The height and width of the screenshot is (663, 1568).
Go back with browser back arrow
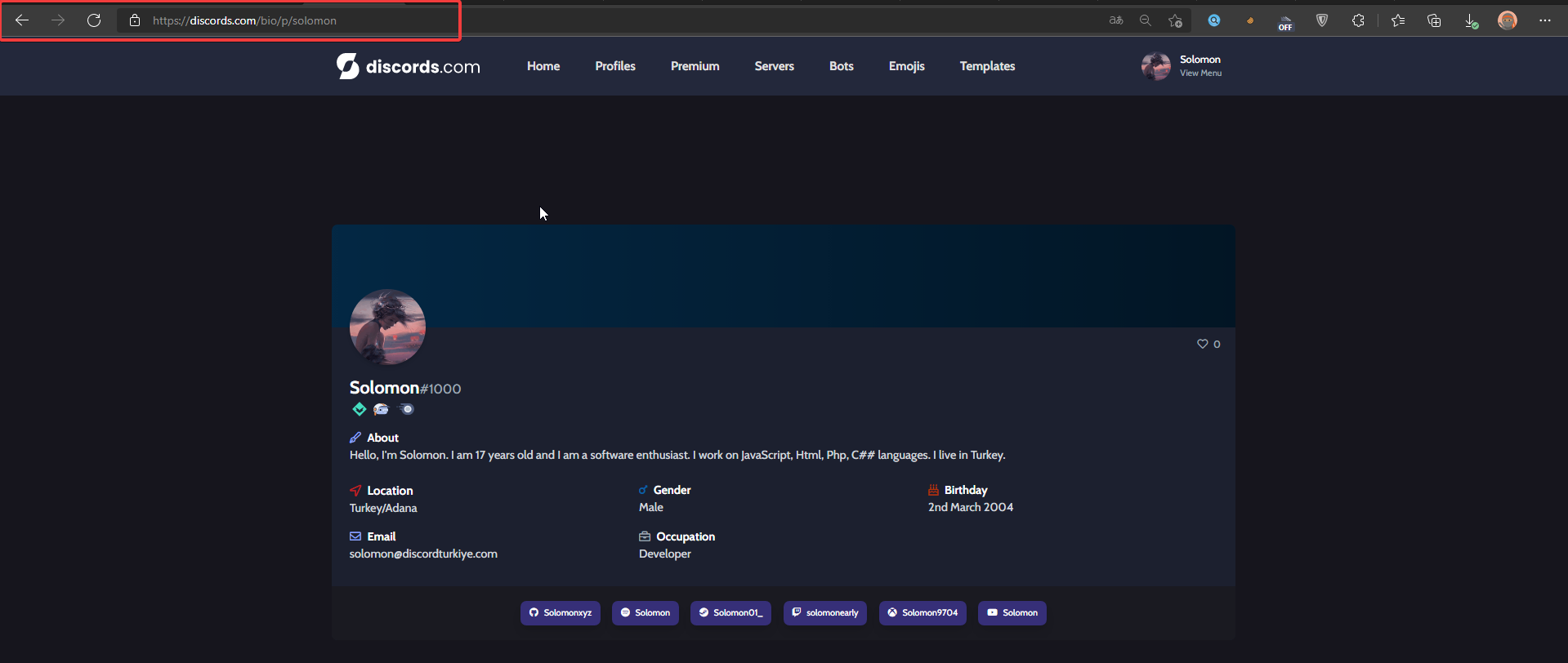pos(22,20)
